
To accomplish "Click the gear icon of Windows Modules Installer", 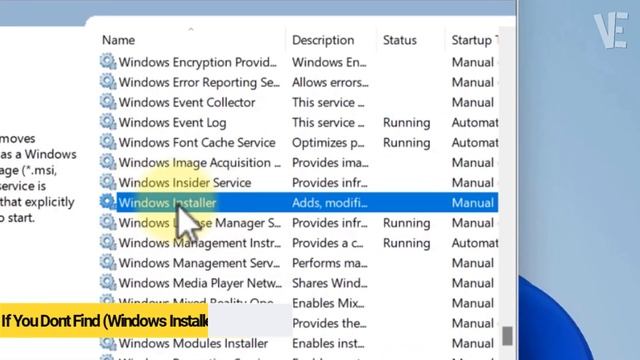I will point(108,342).
